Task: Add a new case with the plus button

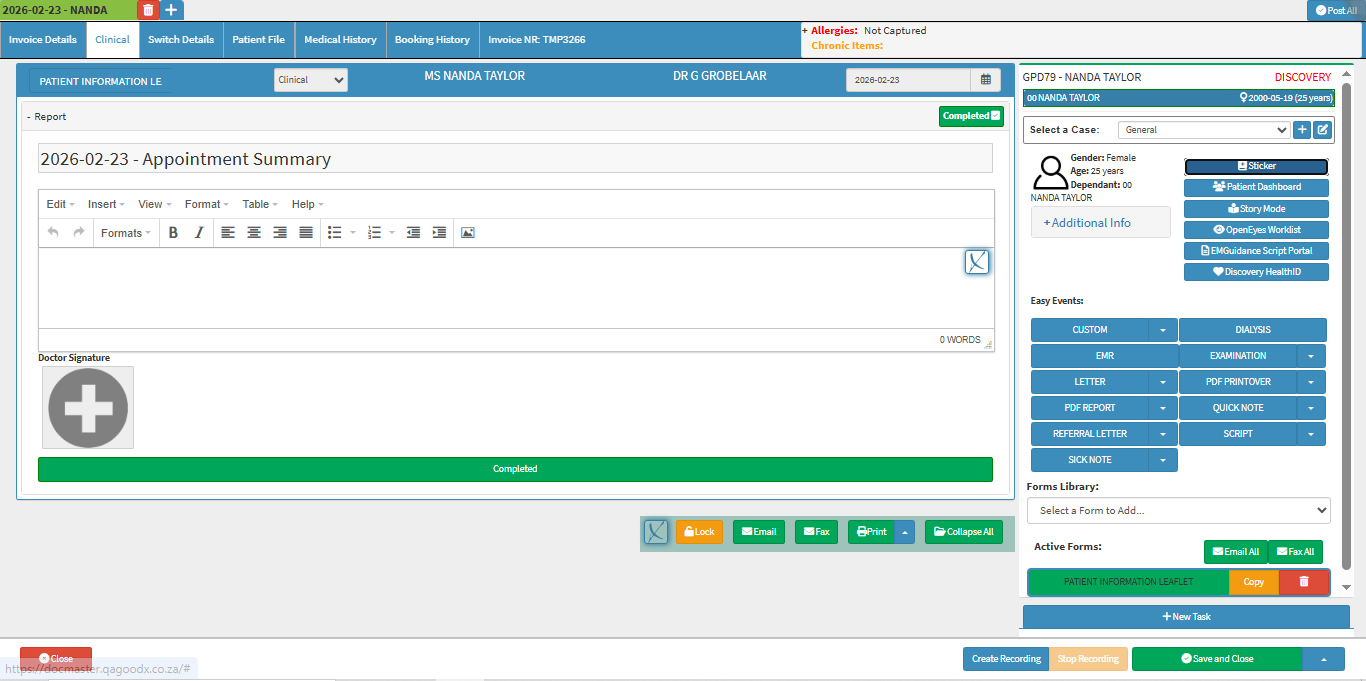Action: 1301,129
